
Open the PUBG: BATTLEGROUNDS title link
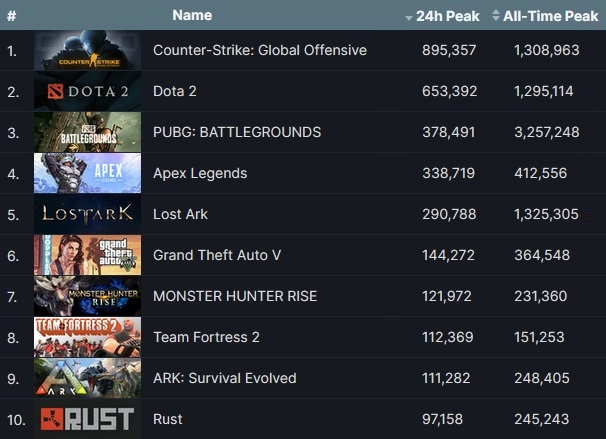click(237, 132)
